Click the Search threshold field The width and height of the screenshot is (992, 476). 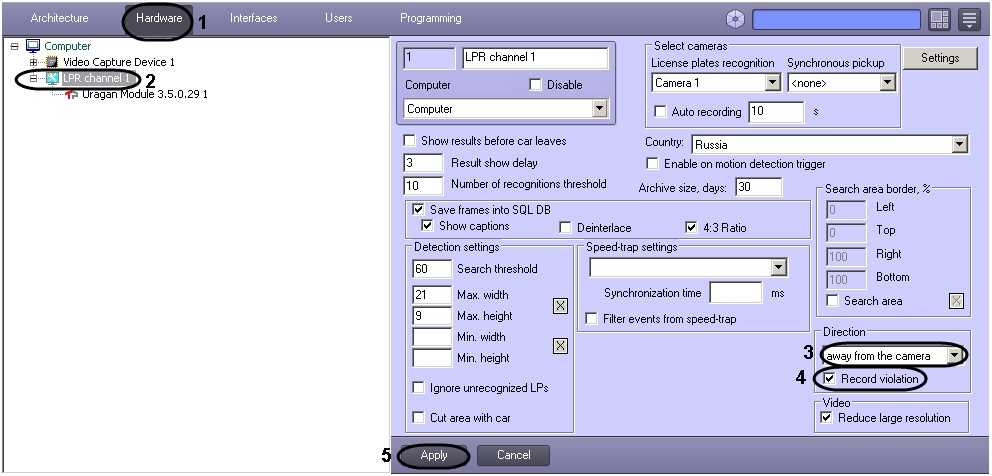click(x=432, y=269)
